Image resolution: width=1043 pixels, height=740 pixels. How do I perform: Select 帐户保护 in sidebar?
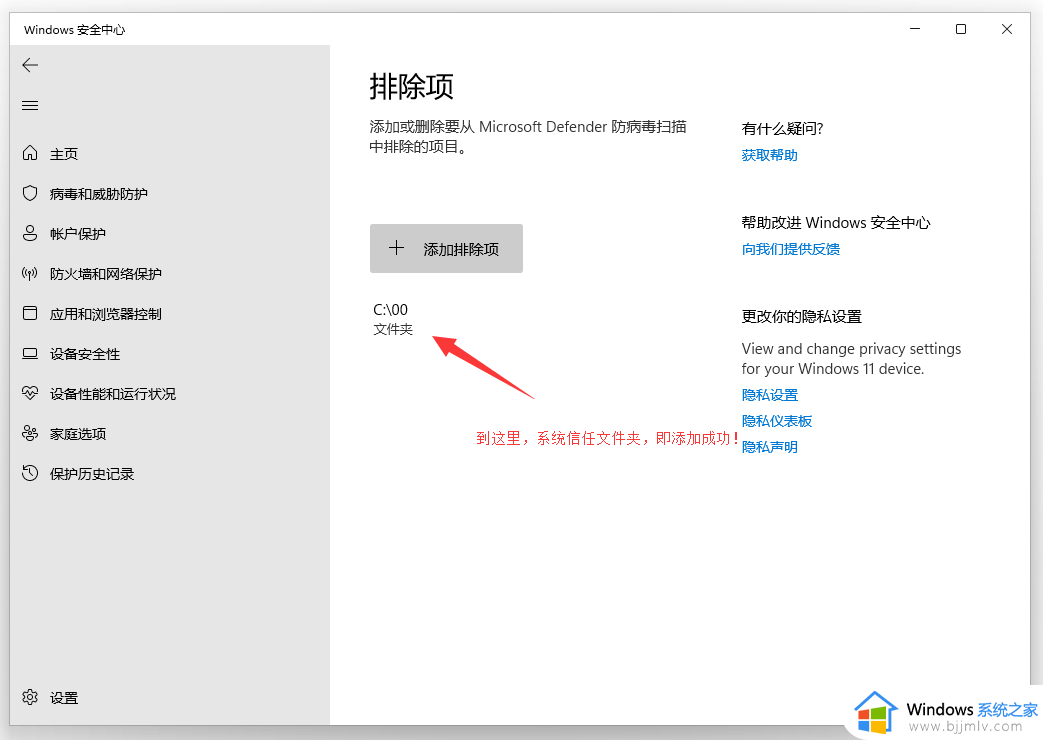(x=78, y=234)
